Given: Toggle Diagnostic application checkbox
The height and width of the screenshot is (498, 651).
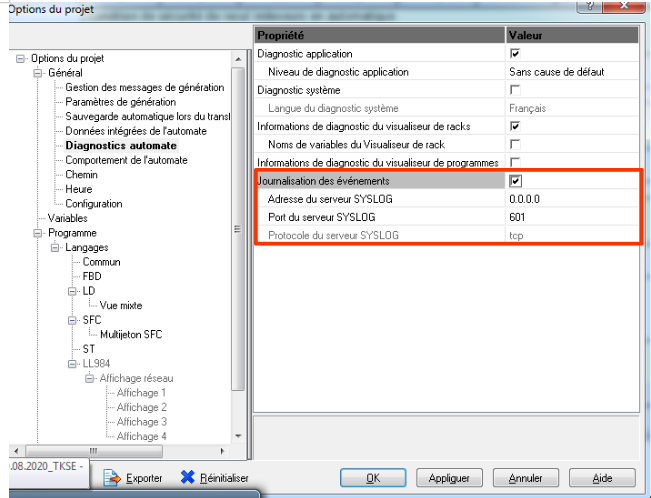Looking at the screenshot, I should click(x=515, y=54).
